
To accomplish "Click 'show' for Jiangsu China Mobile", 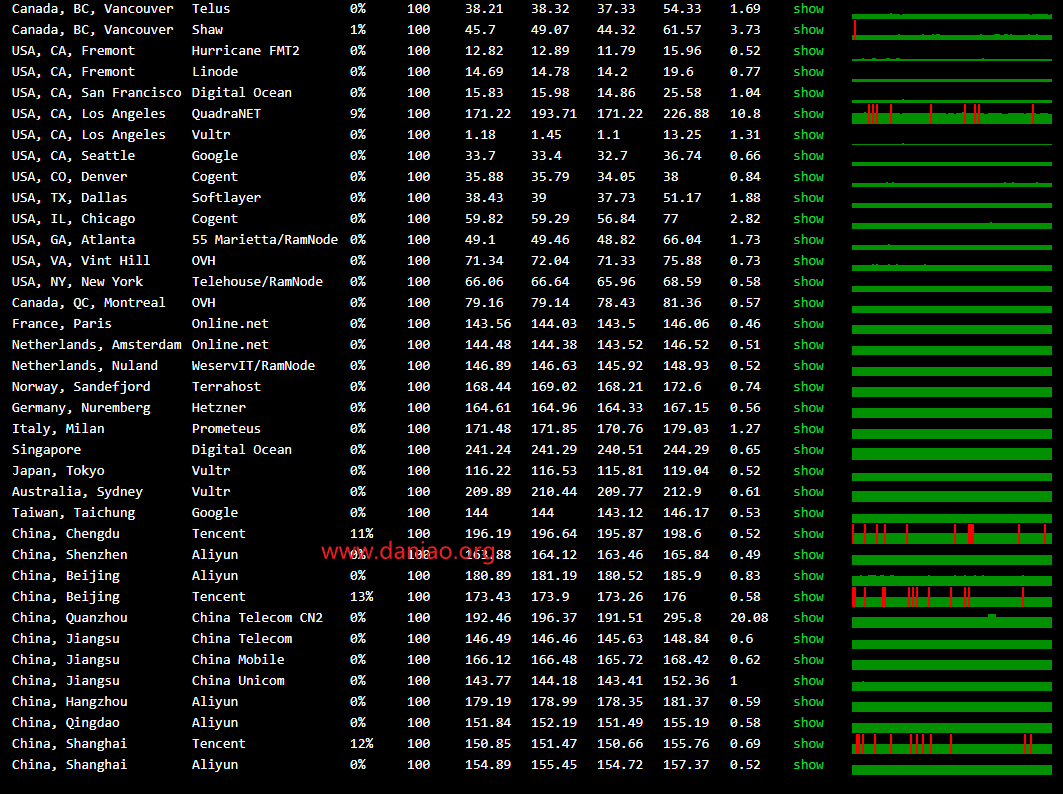I will [808, 660].
